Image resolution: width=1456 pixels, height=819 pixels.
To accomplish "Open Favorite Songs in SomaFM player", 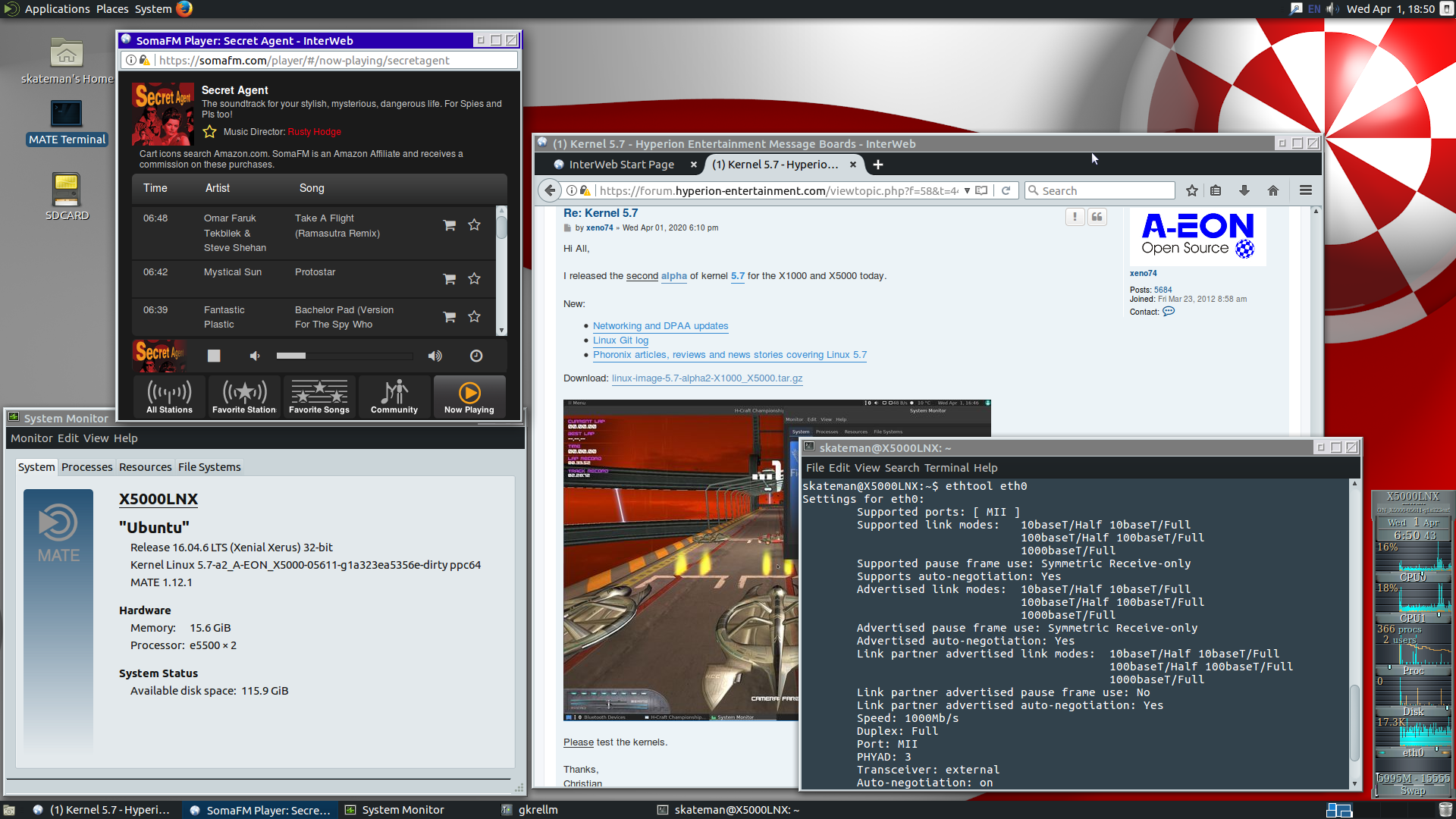I will tap(319, 397).
